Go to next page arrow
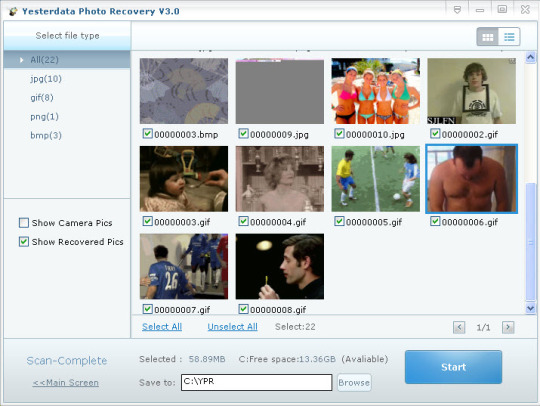 coord(508,327)
